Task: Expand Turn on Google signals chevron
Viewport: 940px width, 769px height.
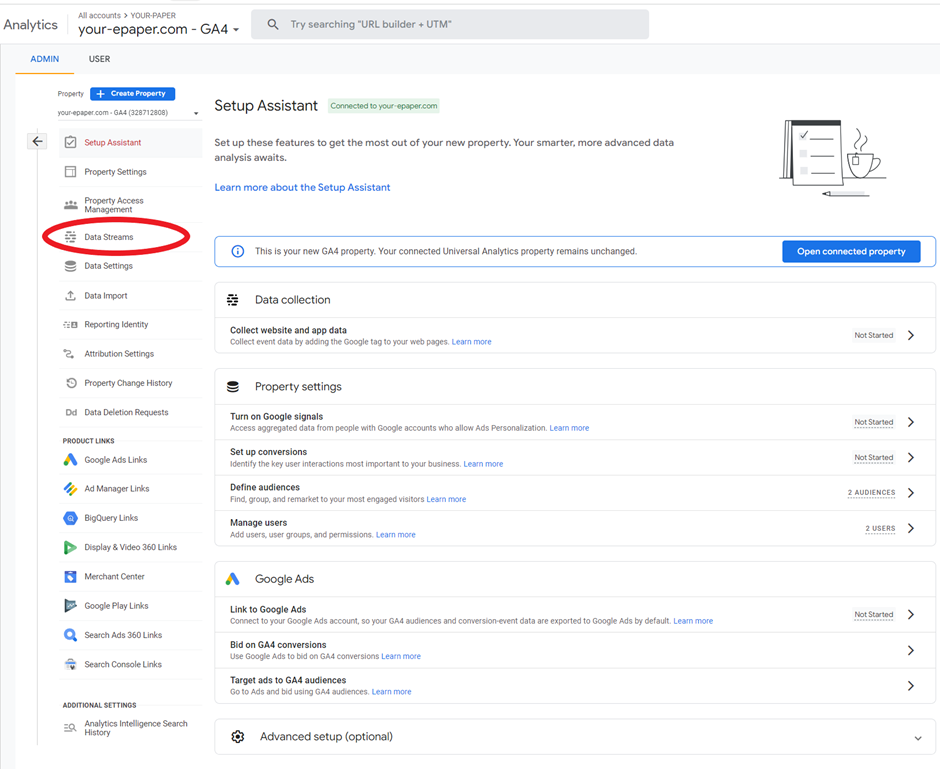Action: pos(911,422)
